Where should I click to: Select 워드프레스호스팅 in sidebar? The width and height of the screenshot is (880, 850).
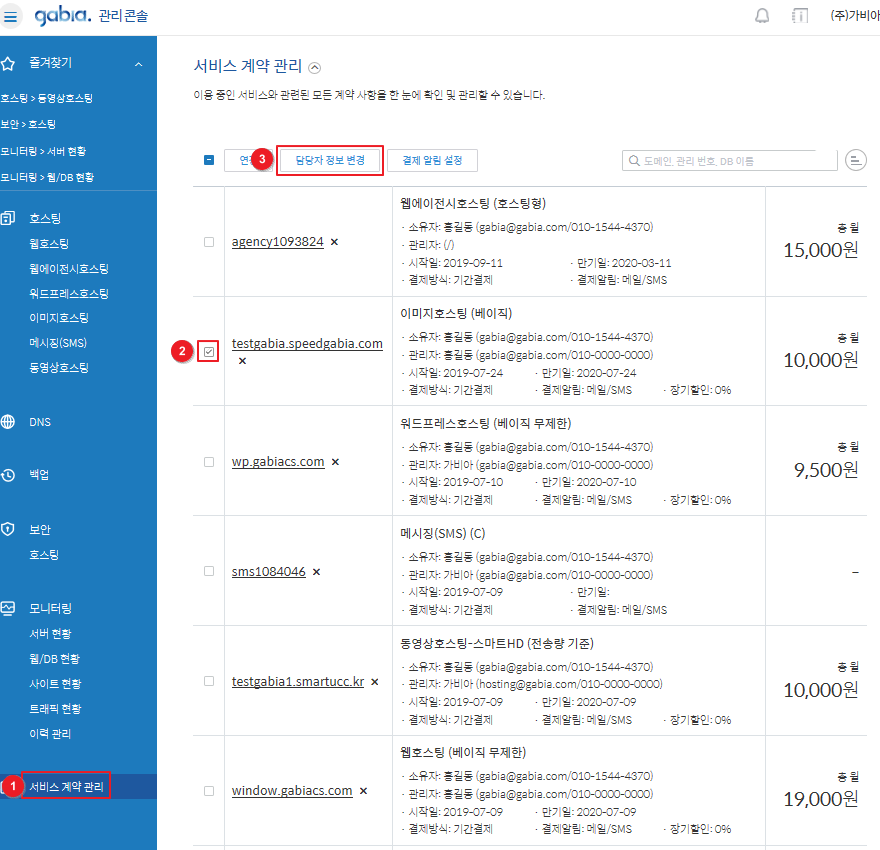pos(69,293)
